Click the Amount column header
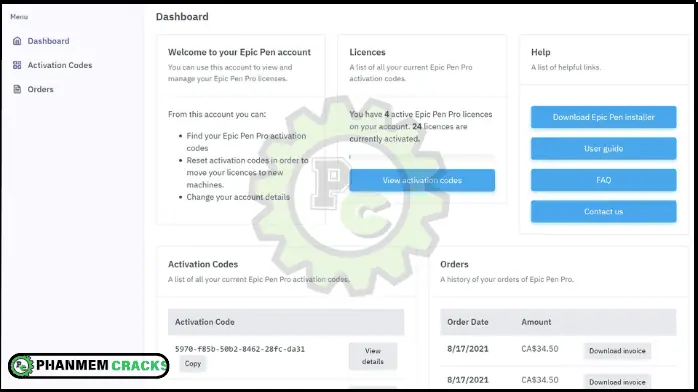 point(536,322)
